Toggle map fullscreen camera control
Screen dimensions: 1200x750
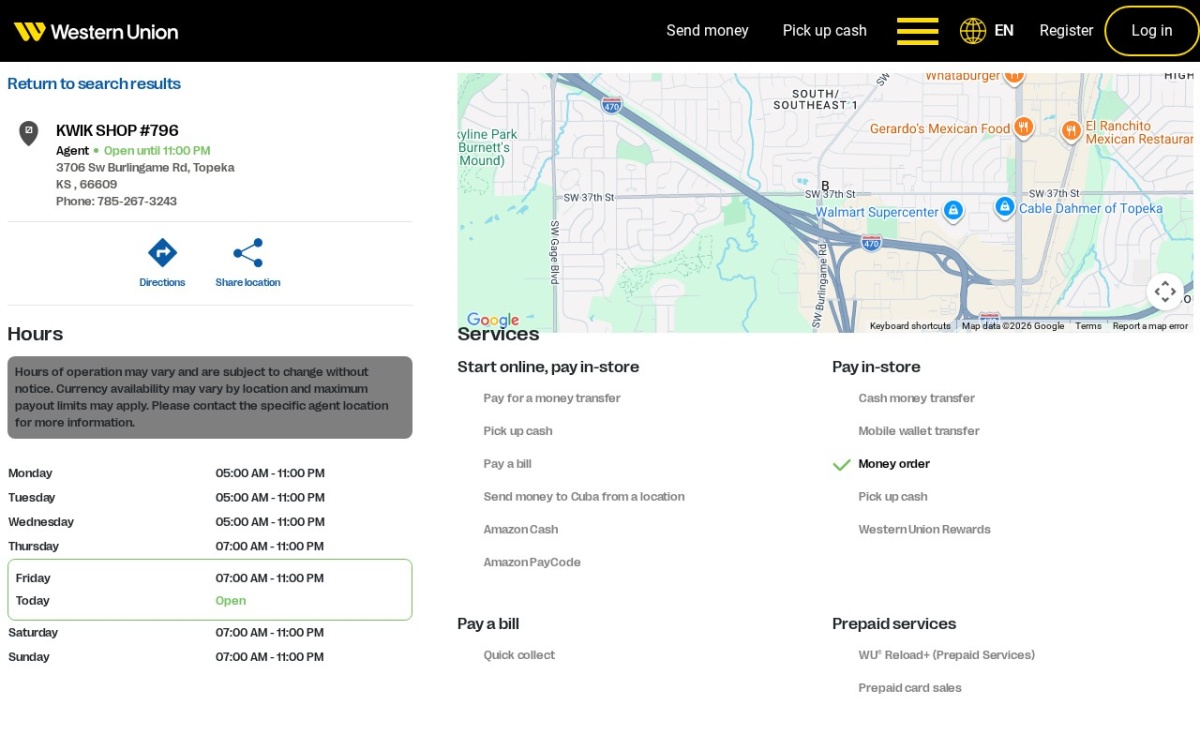pyautogui.click(x=1165, y=292)
